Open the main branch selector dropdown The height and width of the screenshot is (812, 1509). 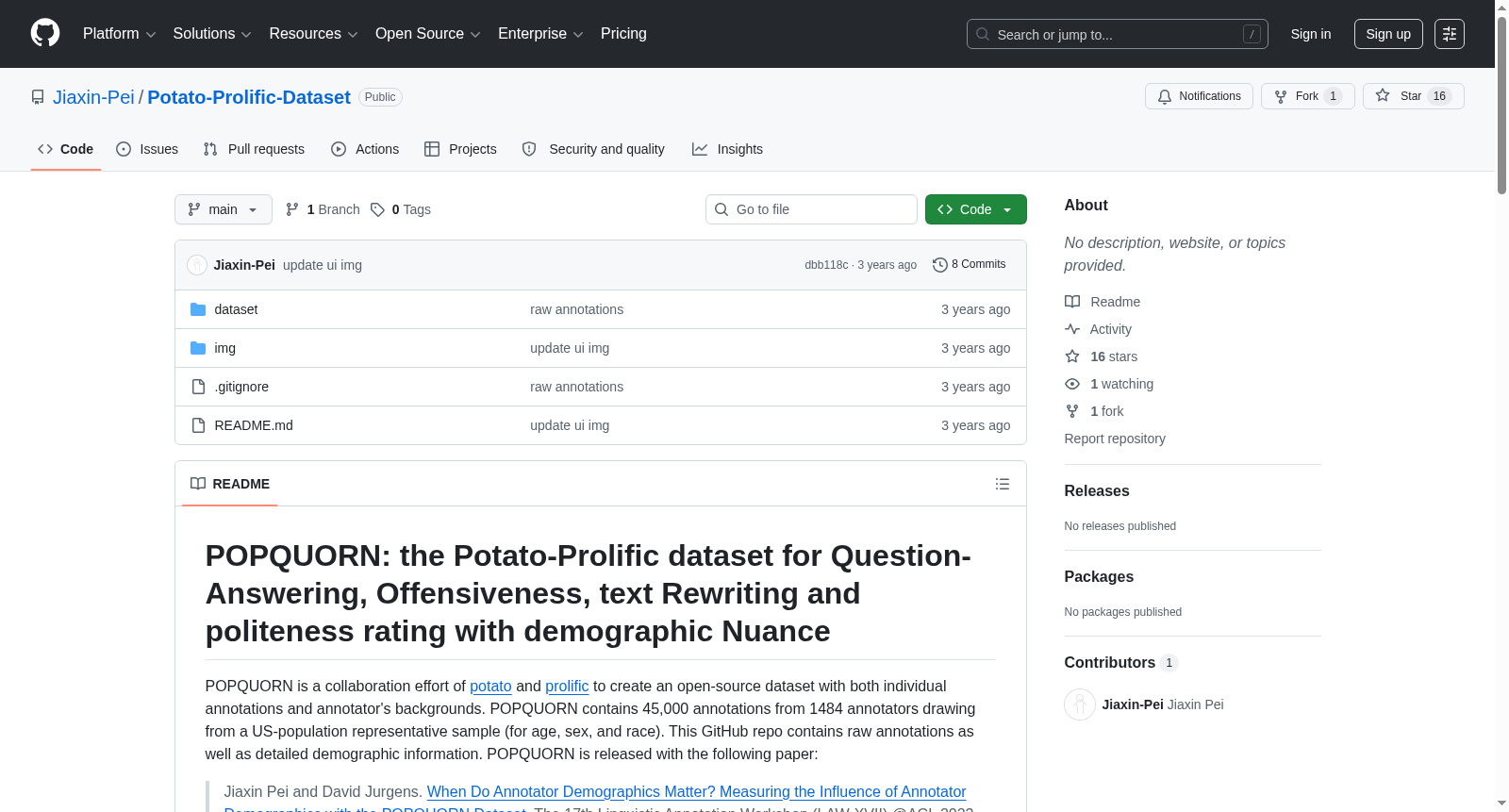pyautogui.click(x=224, y=209)
